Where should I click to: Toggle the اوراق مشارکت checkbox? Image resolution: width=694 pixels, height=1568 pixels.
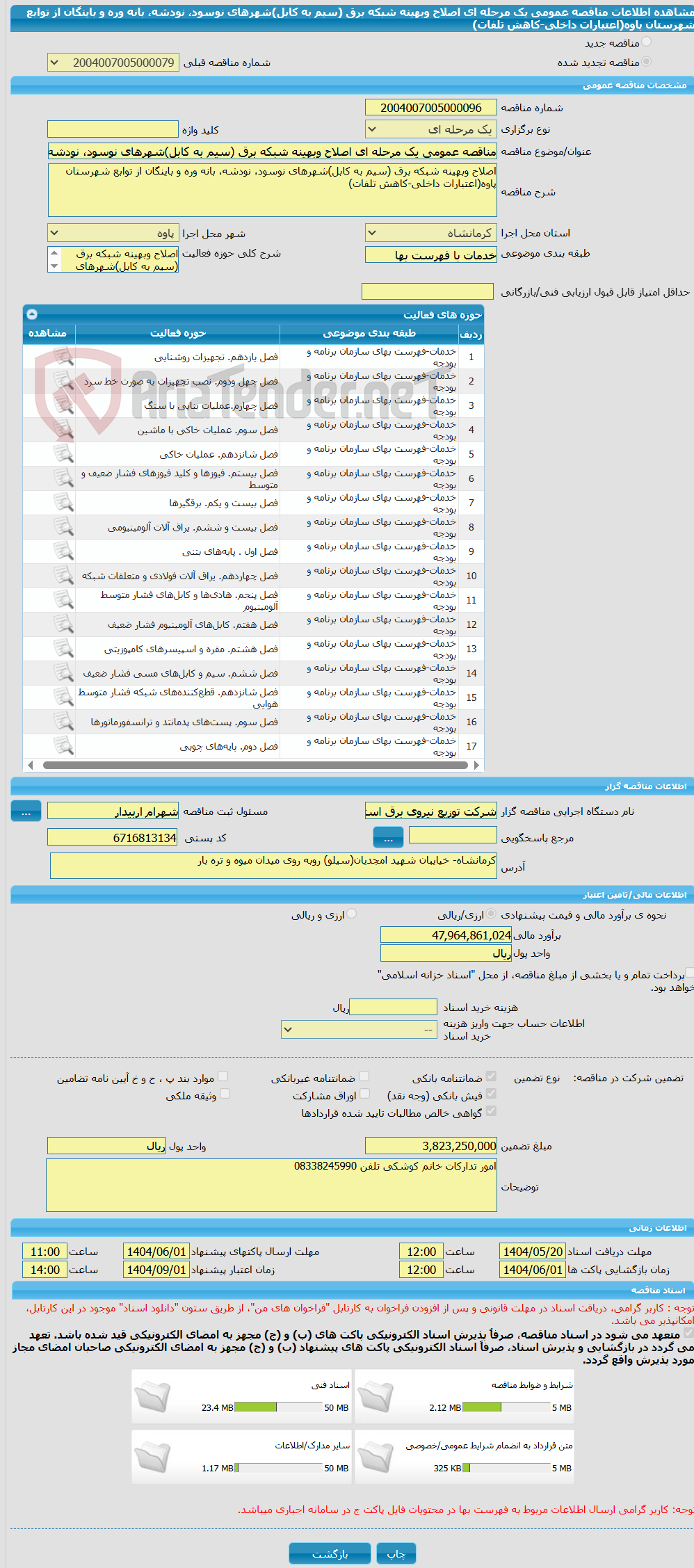[364, 1094]
